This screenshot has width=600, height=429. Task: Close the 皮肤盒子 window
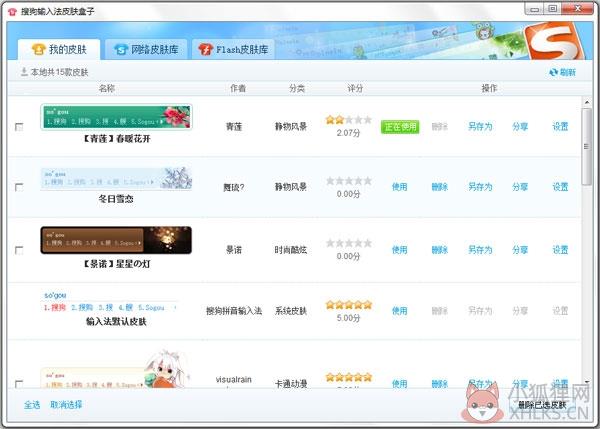[578, 9]
